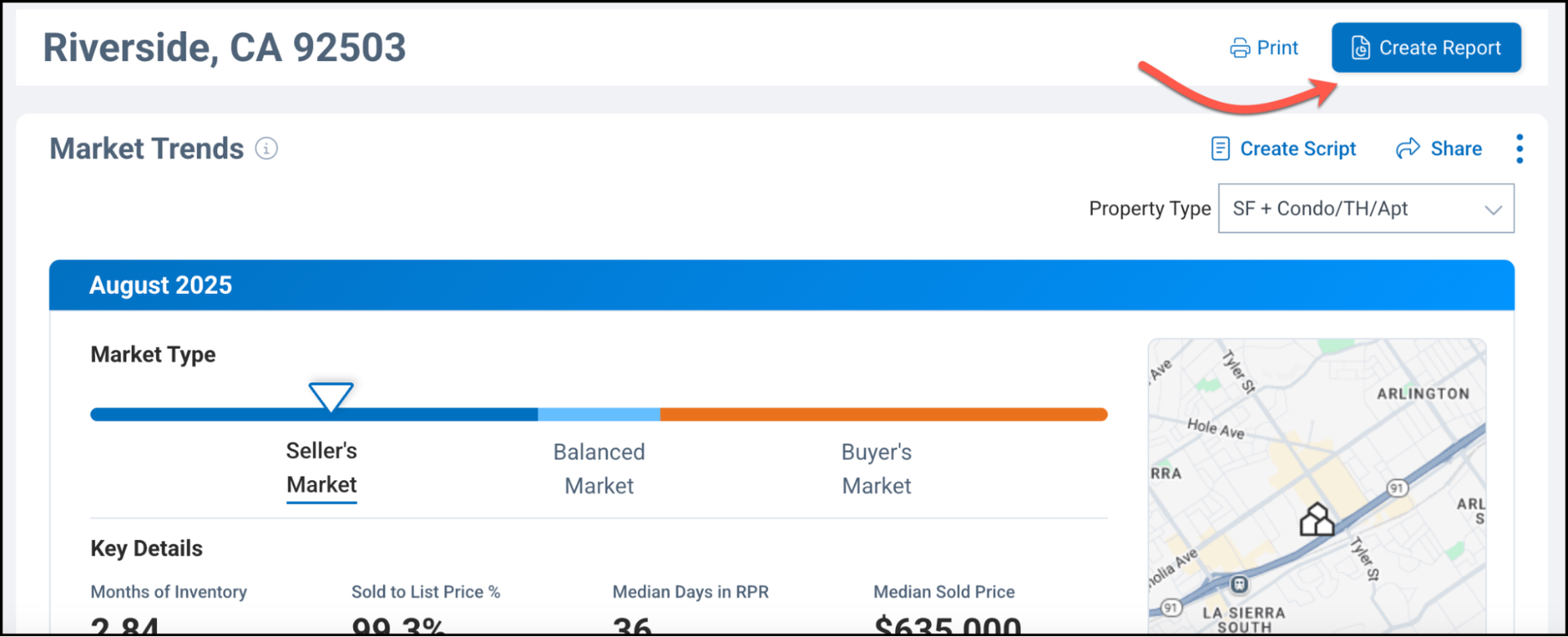The image size is (1568, 637).
Task: Click the August 2025 header bar
Action: click(x=782, y=285)
